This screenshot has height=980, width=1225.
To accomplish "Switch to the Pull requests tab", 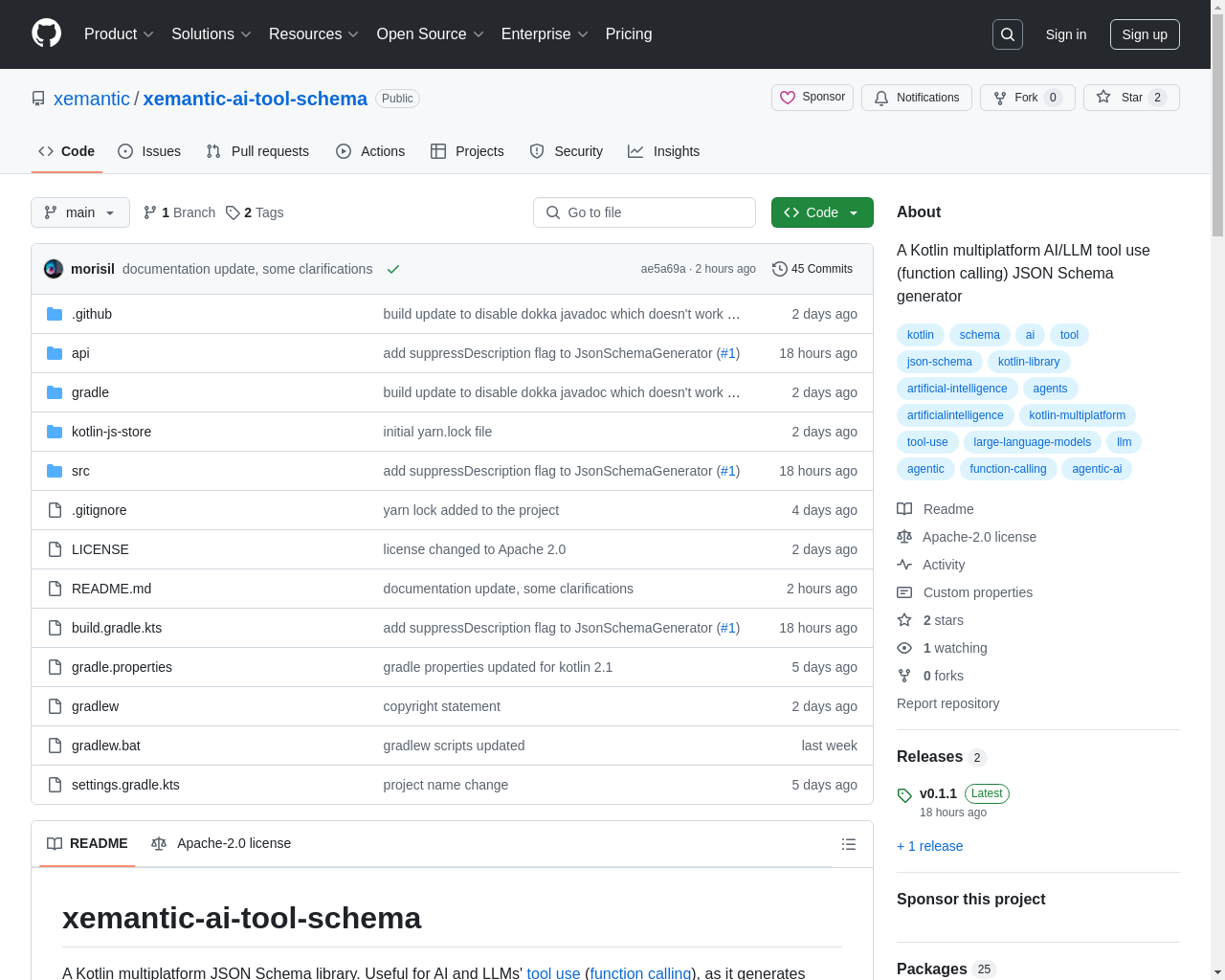I will 257,151.
